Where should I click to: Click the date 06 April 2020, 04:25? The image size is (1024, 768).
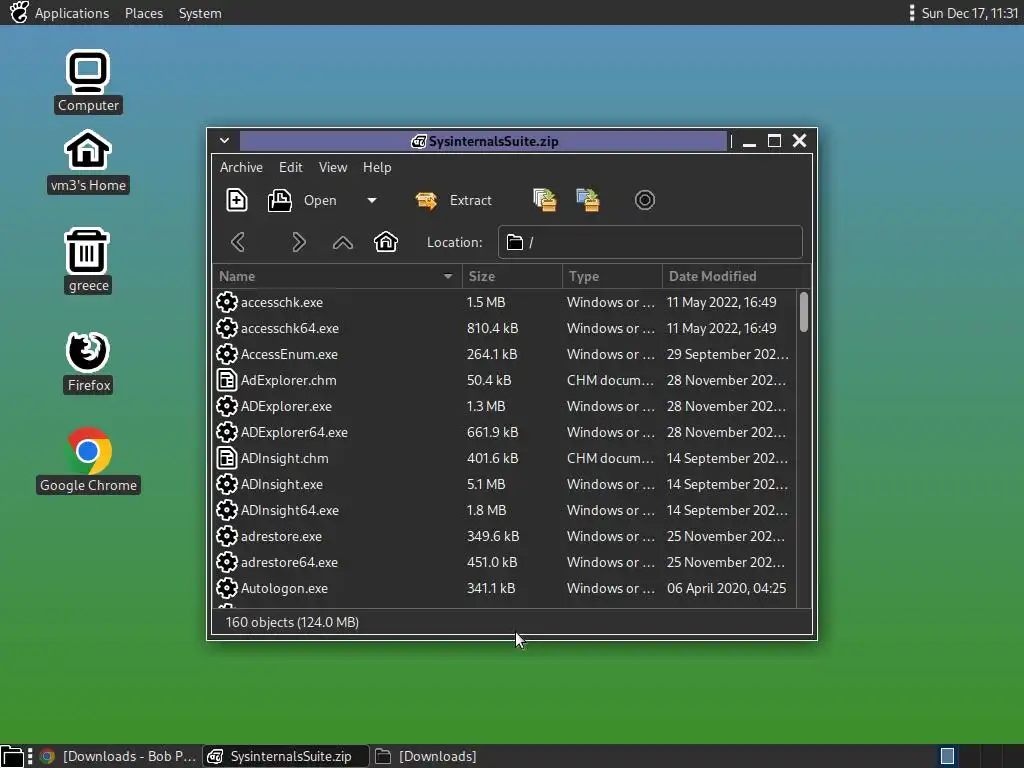(726, 588)
